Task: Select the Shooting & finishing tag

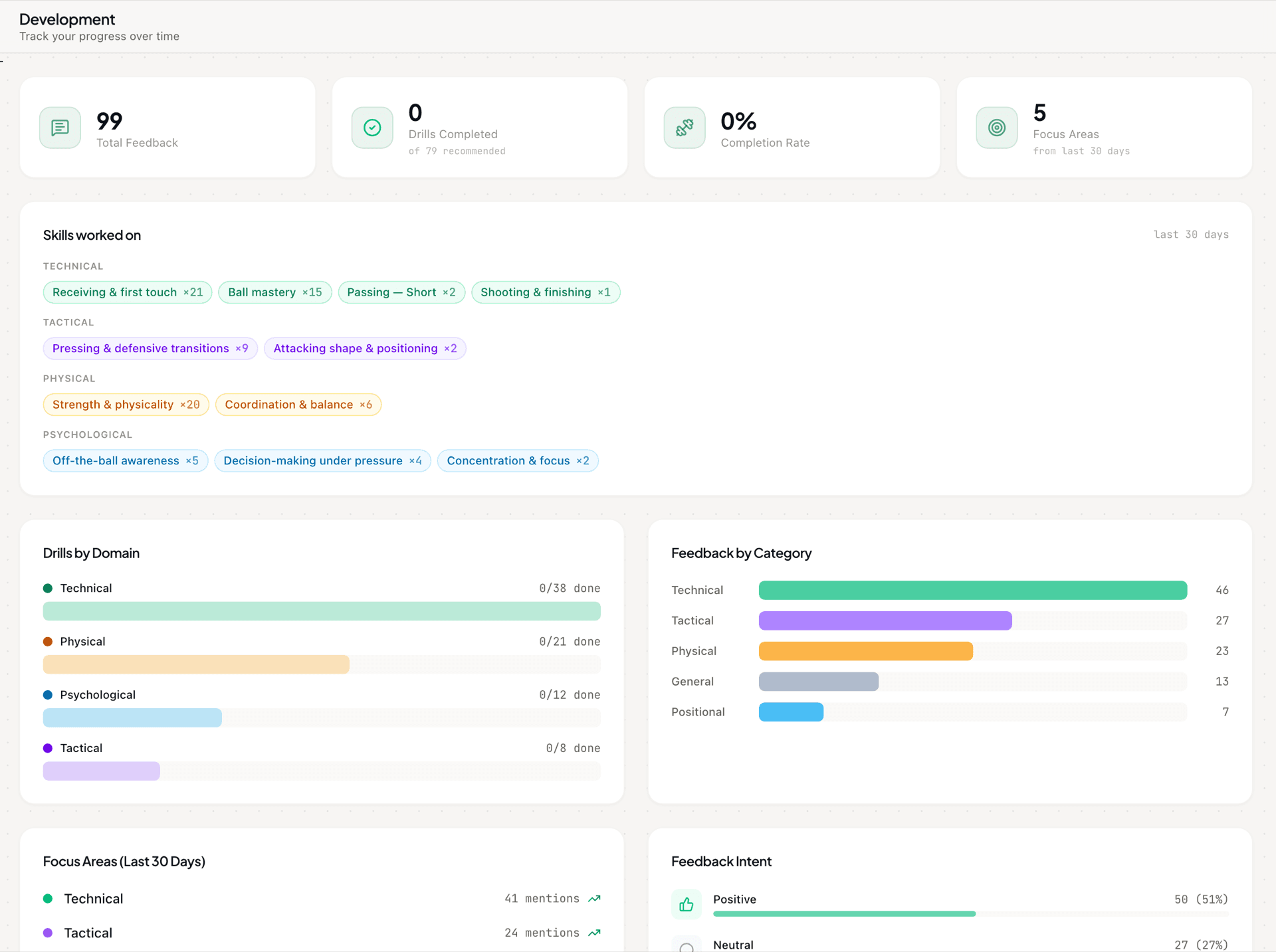Action: (546, 292)
